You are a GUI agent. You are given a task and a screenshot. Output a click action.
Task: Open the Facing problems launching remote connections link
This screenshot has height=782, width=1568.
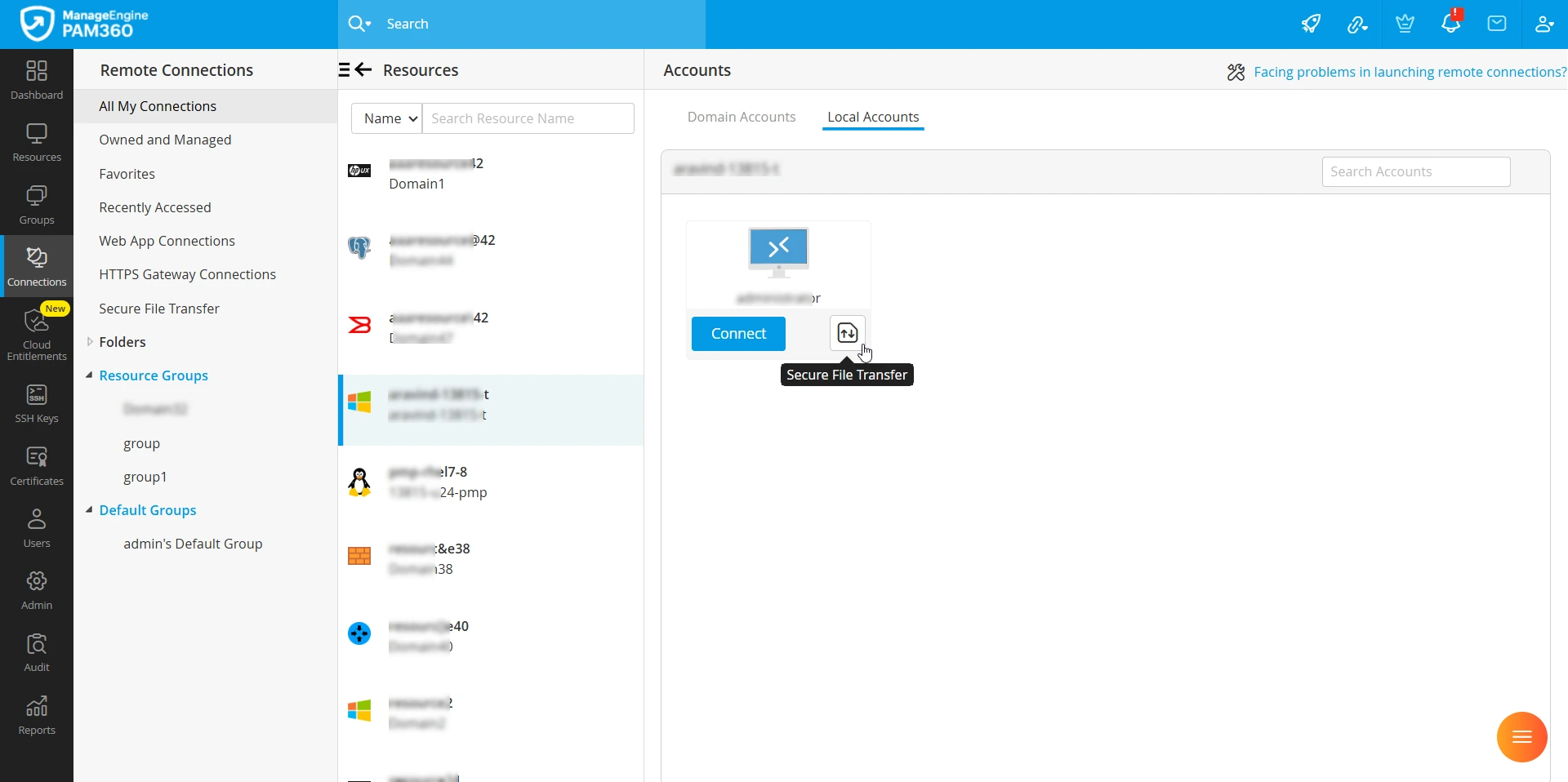[1410, 72]
